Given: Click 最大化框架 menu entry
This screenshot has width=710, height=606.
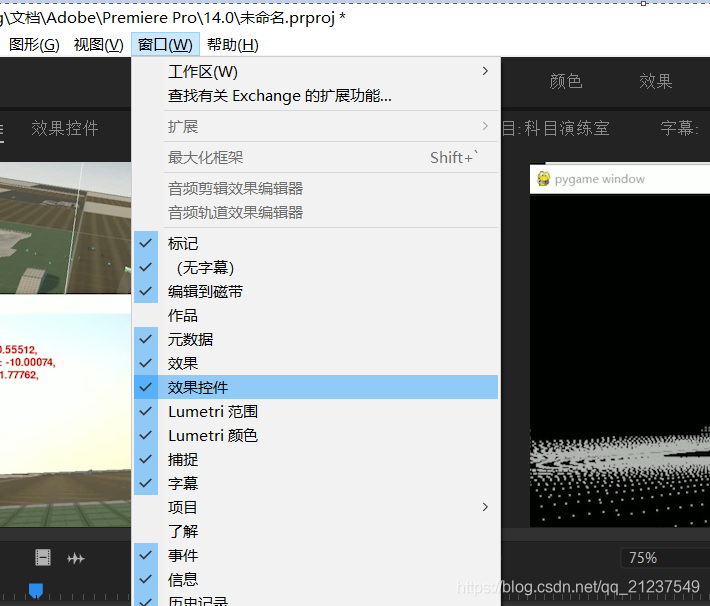Looking at the screenshot, I should coord(316,157).
